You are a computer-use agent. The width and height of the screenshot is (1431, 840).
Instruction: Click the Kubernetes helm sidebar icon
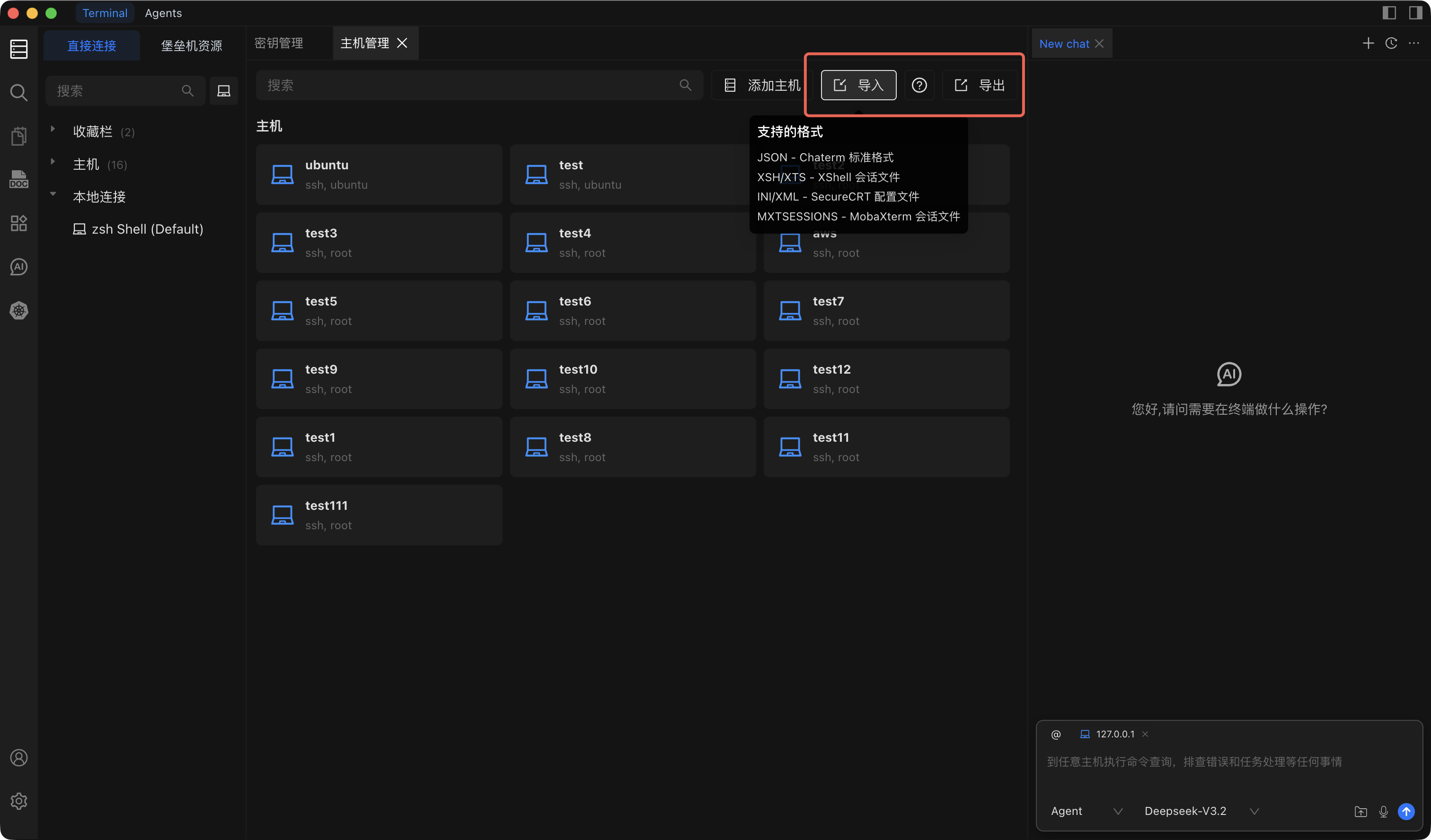(x=19, y=310)
